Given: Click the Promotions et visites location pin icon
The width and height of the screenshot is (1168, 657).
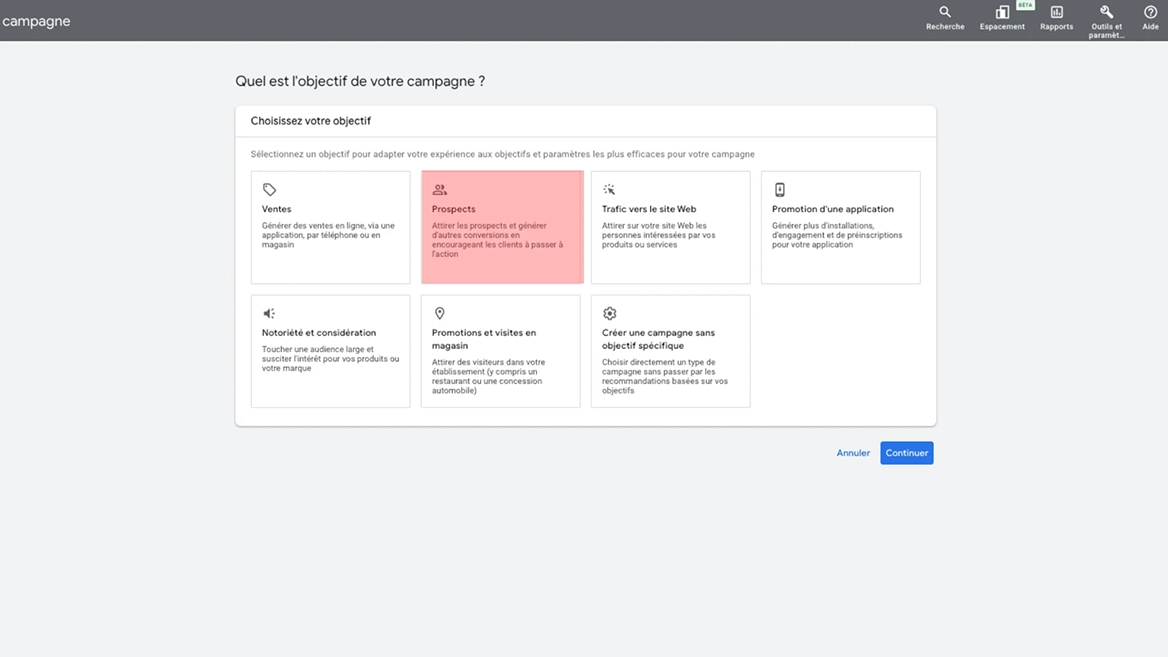Looking at the screenshot, I should 439,314.
